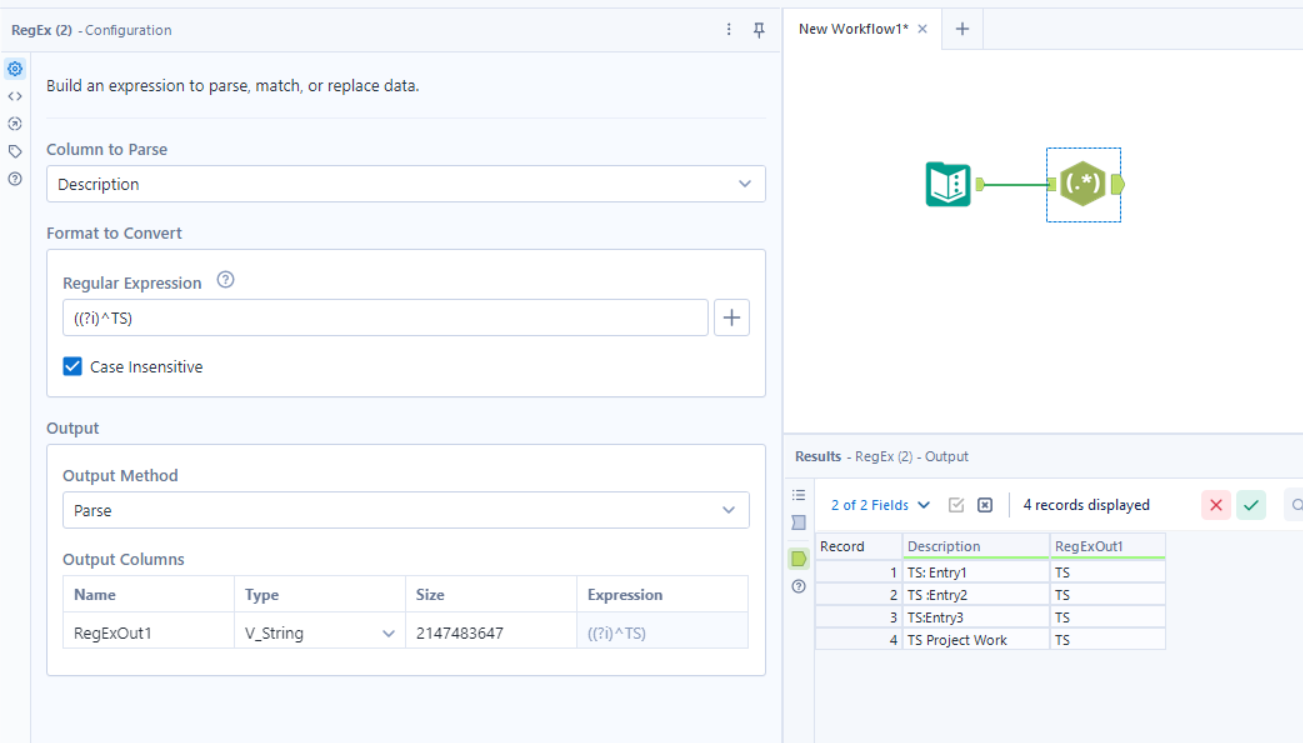The height and width of the screenshot is (743, 1303).
Task: Click the green output anchor icon in Results panel
Action: coord(798,558)
